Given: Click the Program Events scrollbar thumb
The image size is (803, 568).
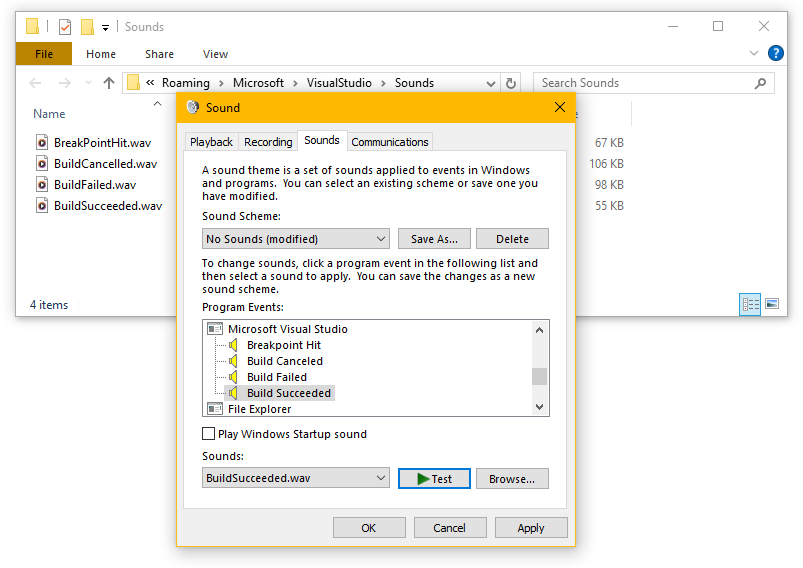Looking at the screenshot, I should (x=539, y=376).
